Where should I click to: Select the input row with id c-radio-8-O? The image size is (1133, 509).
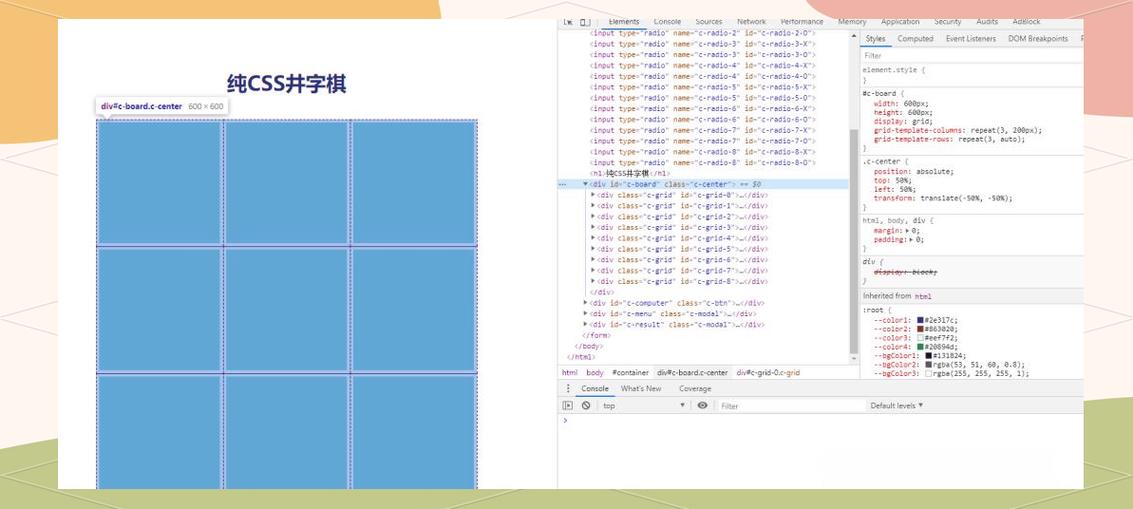point(702,163)
